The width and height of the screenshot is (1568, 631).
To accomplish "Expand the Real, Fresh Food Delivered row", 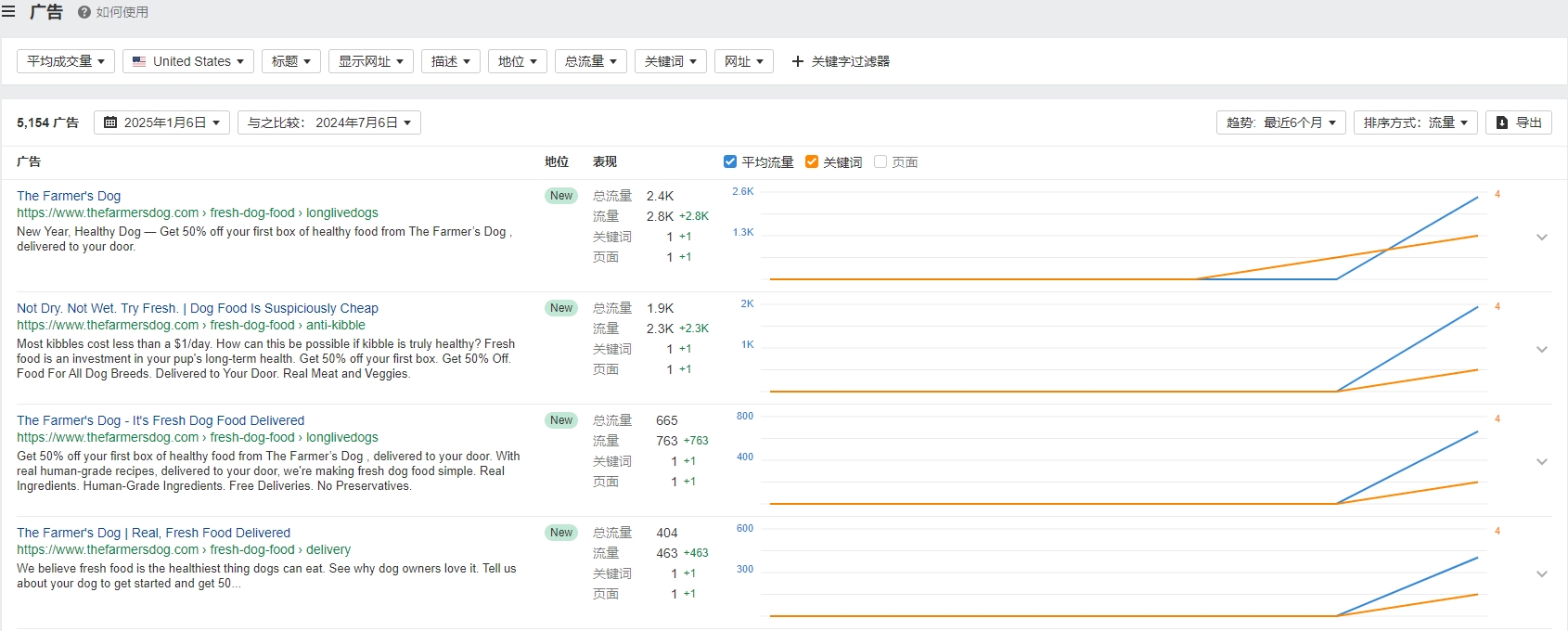I will tap(1542, 574).
